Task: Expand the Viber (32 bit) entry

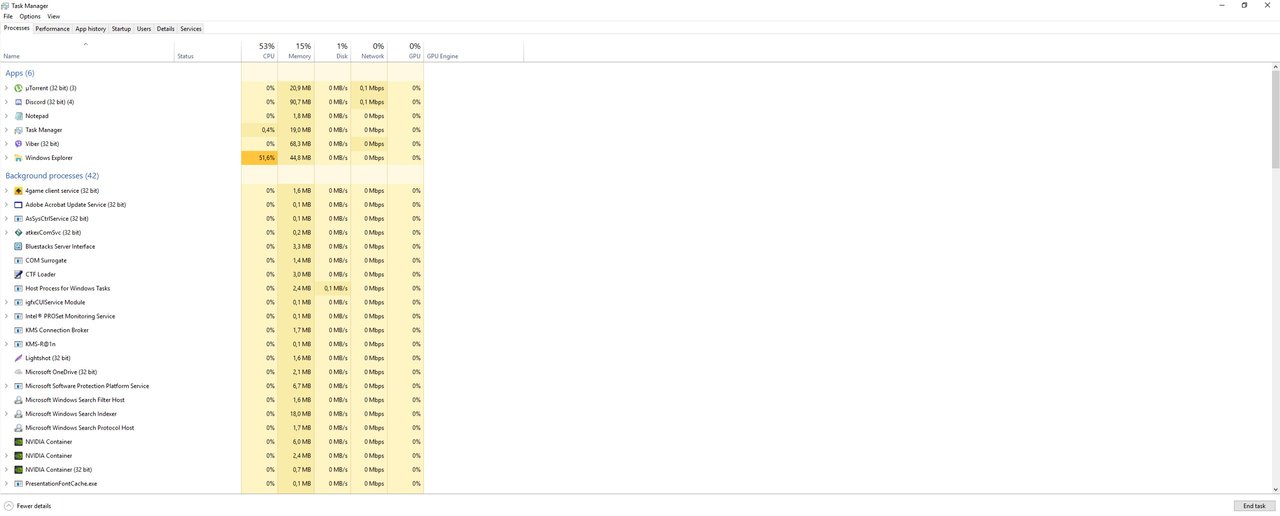Action: pyautogui.click(x=6, y=144)
